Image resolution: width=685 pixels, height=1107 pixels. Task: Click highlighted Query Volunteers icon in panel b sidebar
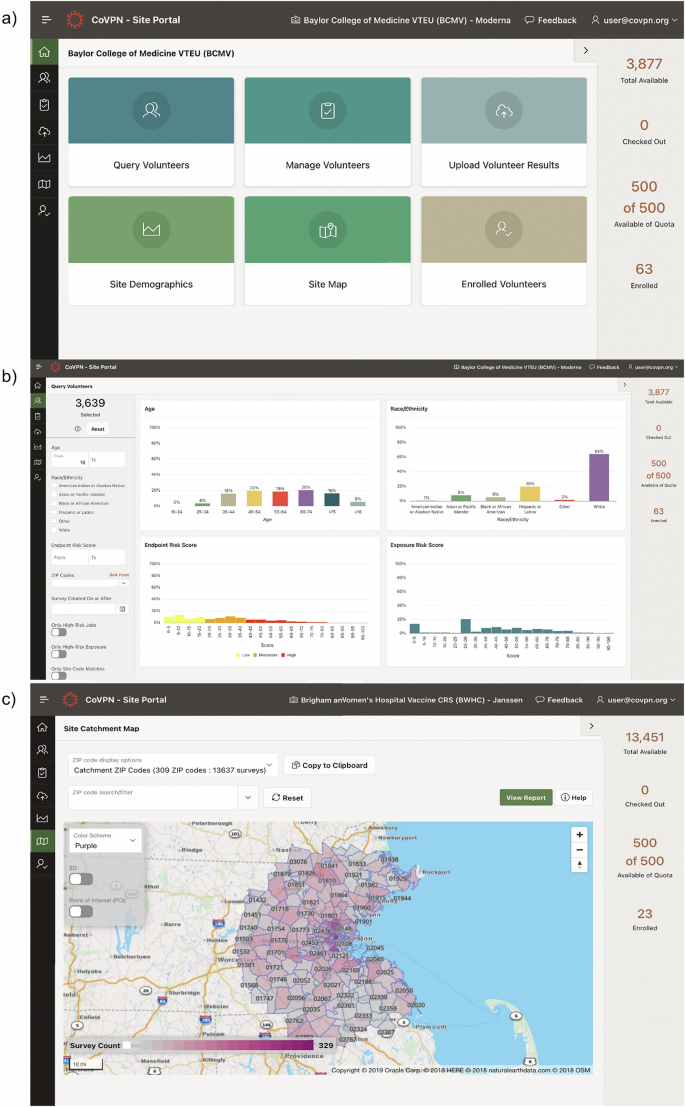pyautogui.click(x=37, y=401)
